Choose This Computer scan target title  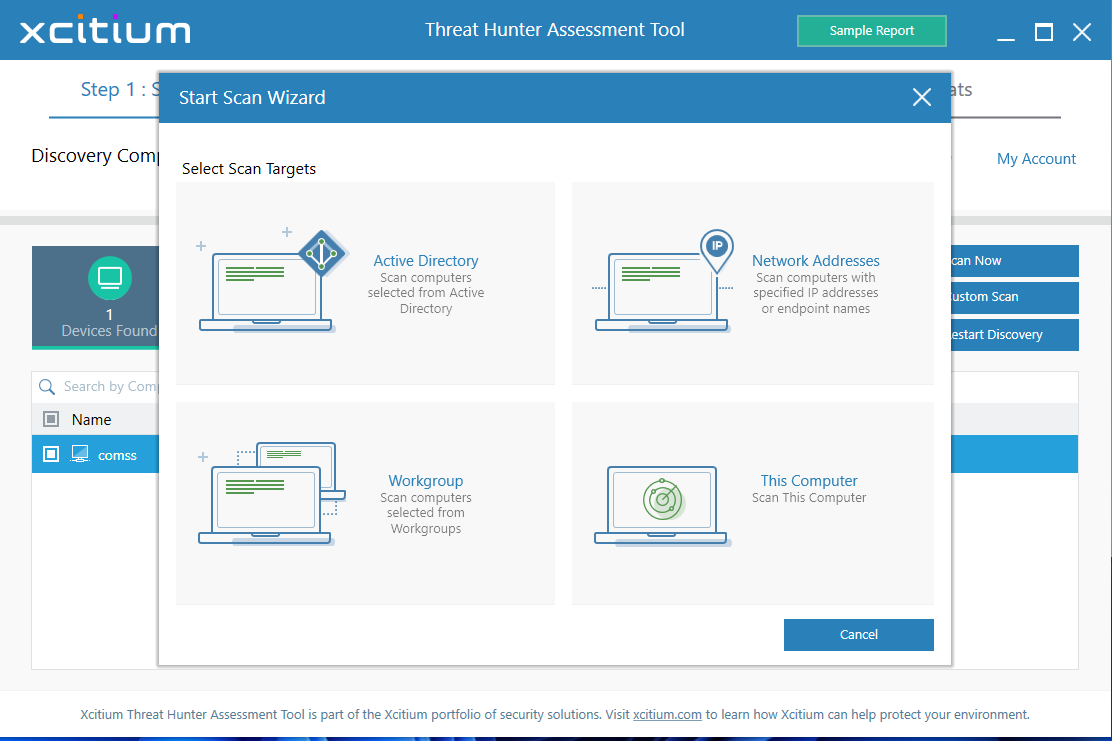click(809, 480)
